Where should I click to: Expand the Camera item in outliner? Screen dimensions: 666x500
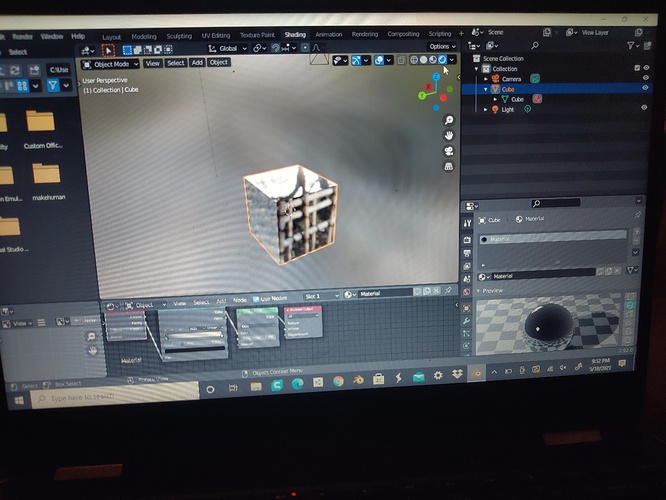coord(486,79)
